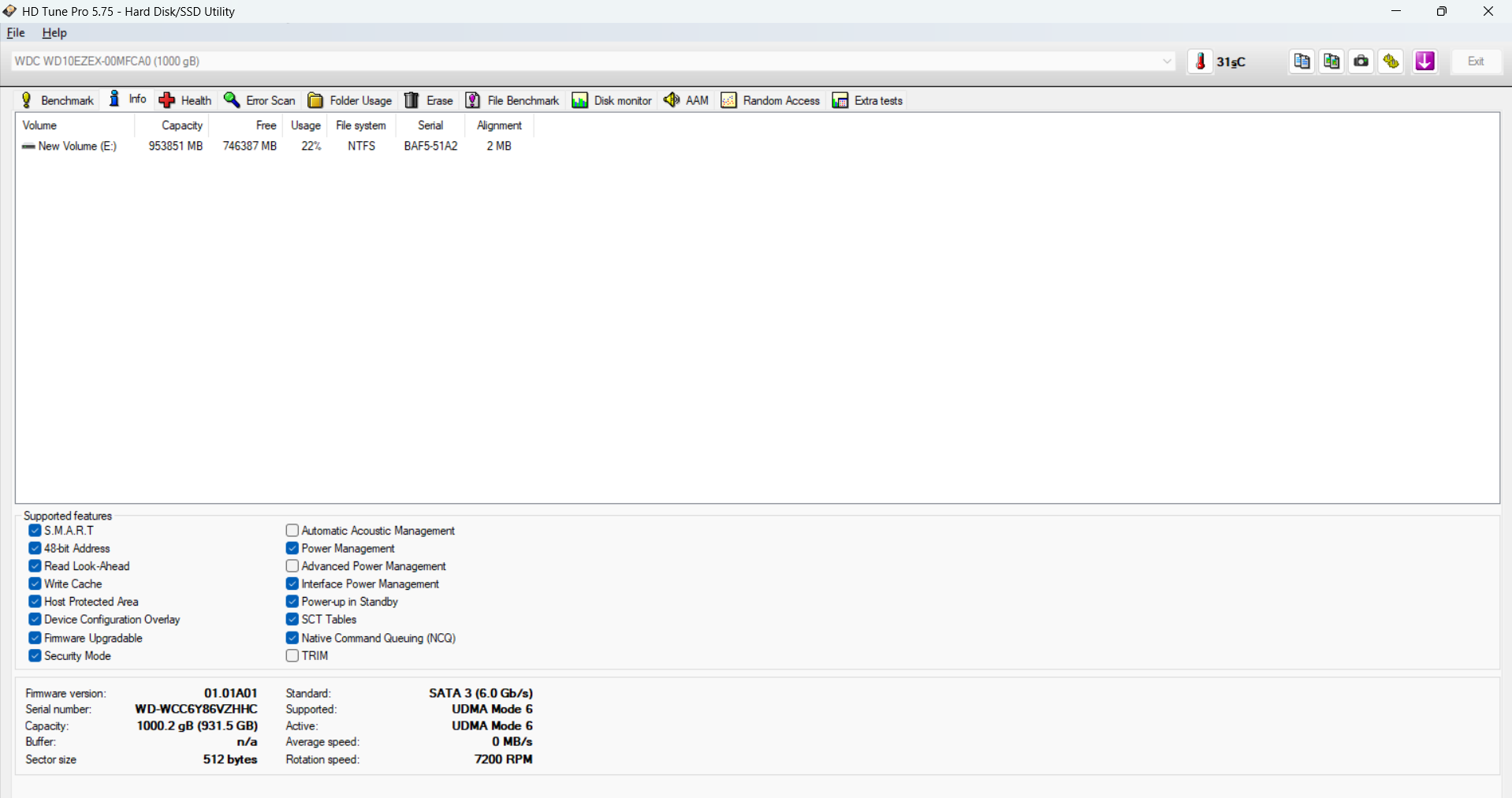Open the Health tab with red cross
The width and height of the screenshot is (1512, 798).
pyautogui.click(x=185, y=100)
